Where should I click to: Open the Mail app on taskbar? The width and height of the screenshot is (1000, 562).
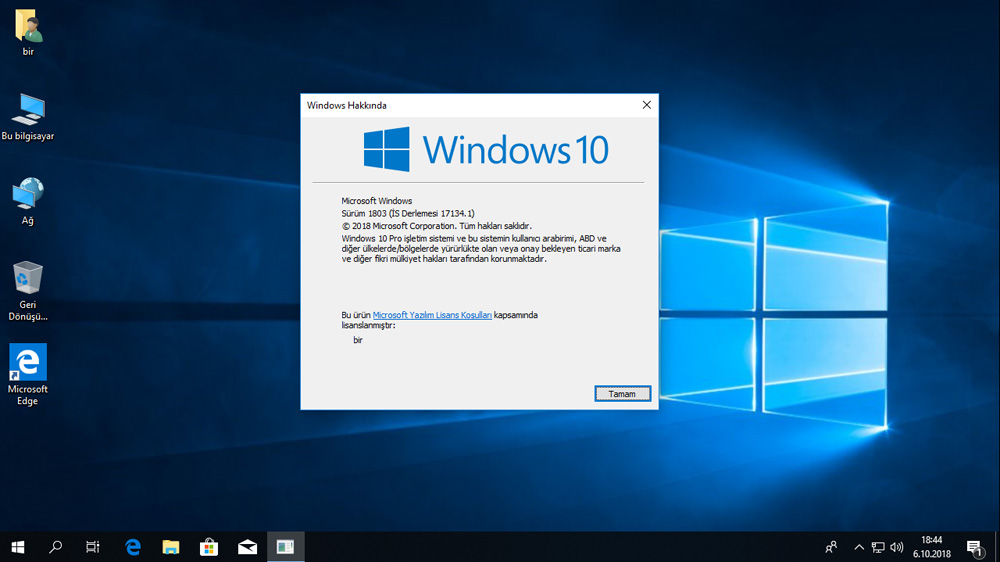[247, 547]
